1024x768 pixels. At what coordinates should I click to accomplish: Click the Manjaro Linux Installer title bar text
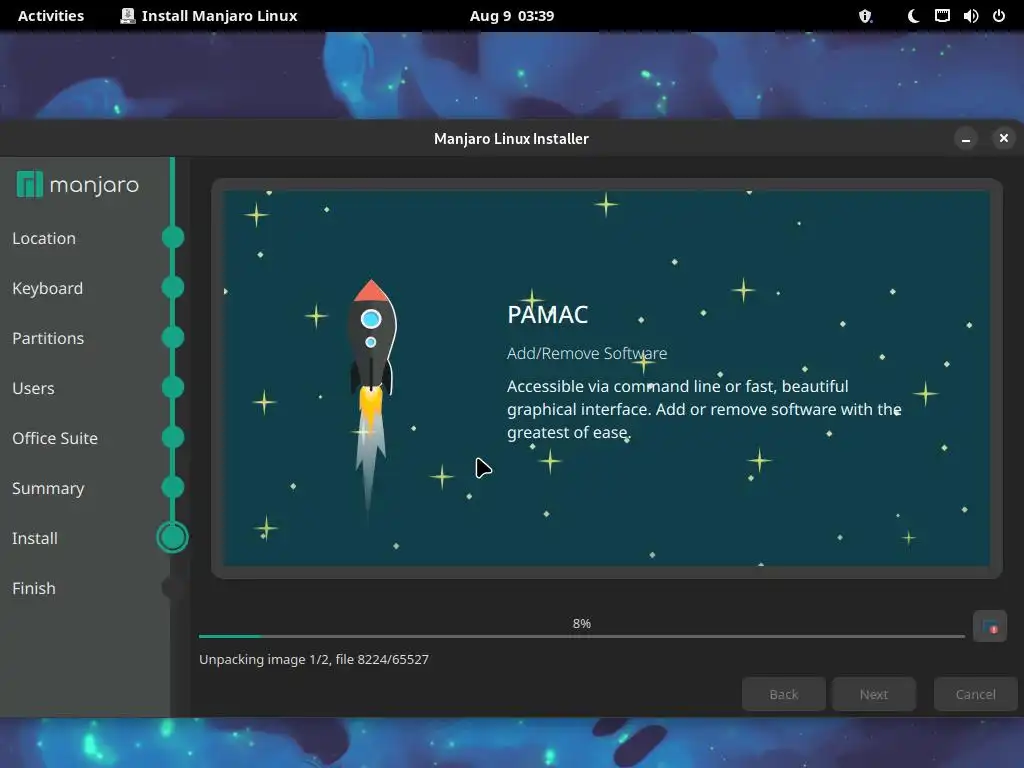[511, 138]
